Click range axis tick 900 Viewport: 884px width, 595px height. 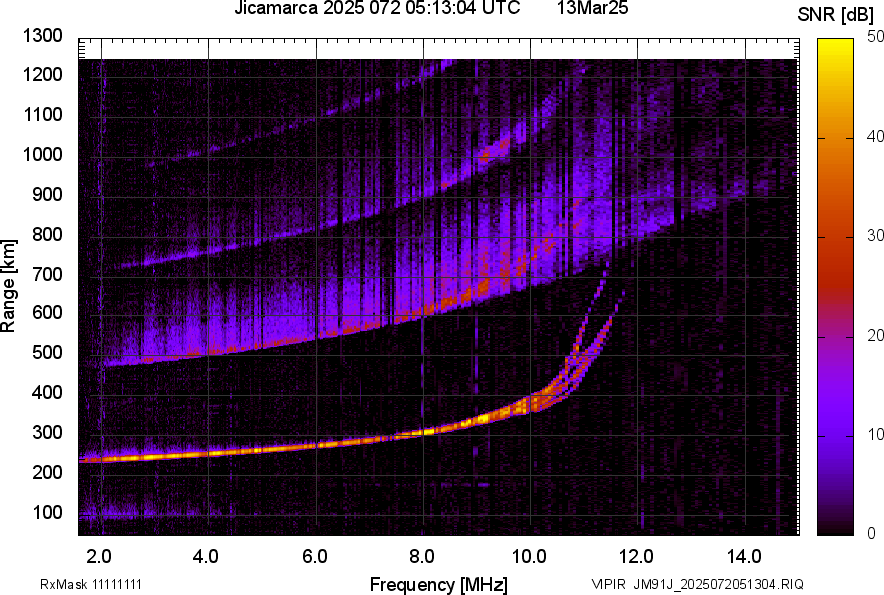tap(47, 194)
